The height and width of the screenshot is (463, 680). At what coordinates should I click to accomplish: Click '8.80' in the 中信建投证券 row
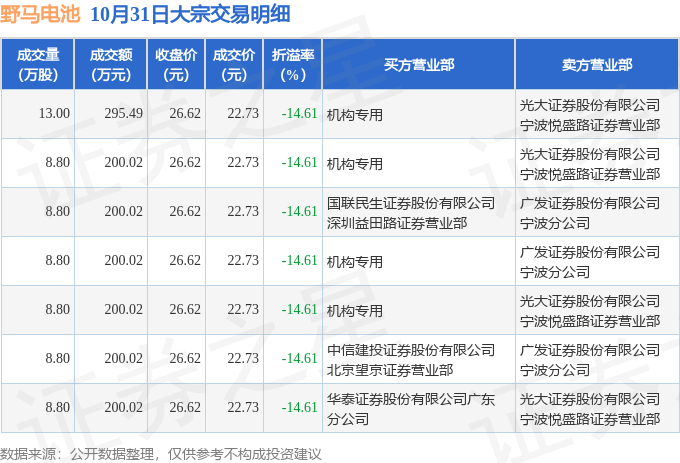(58, 359)
